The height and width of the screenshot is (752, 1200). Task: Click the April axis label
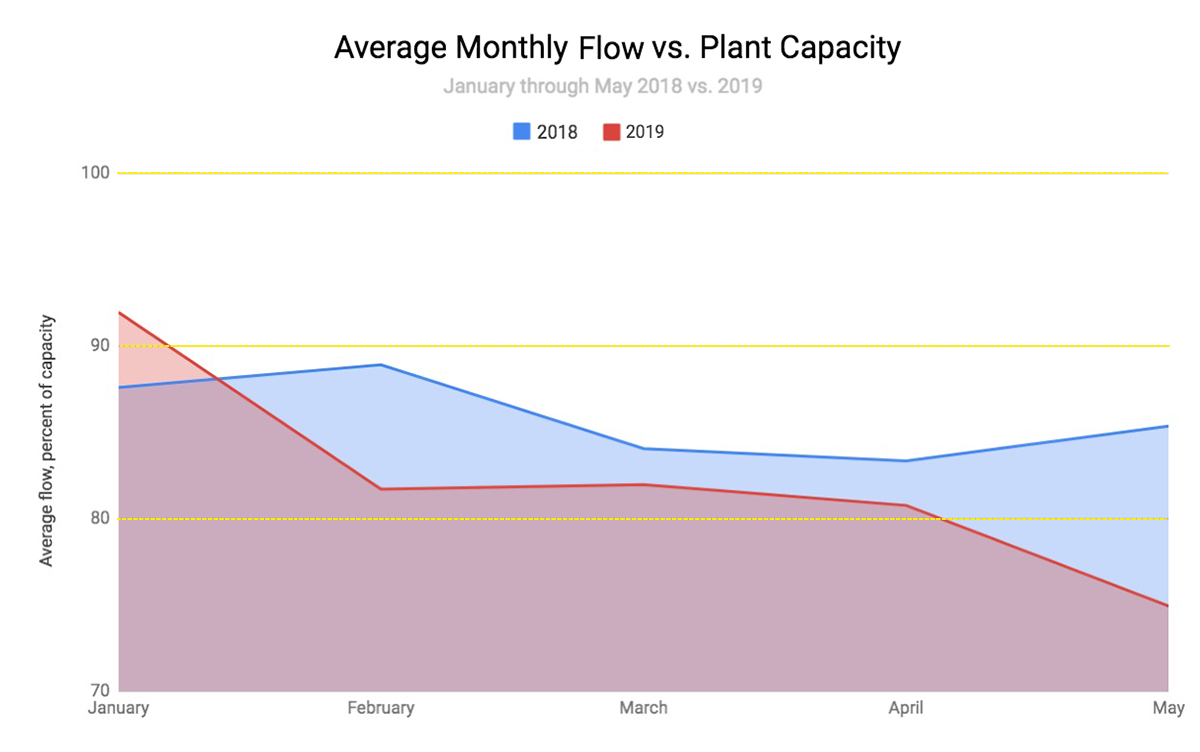[x=906, y=708]
